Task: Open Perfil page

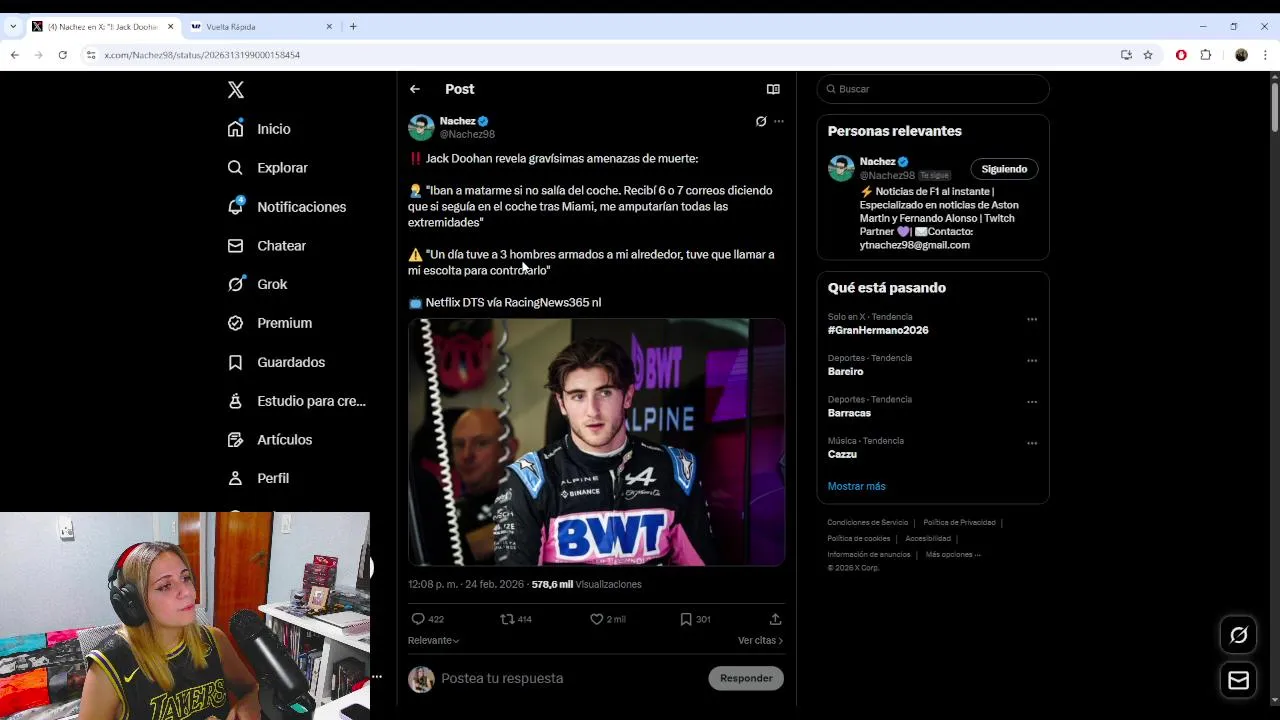Action: tap(258, 478)
